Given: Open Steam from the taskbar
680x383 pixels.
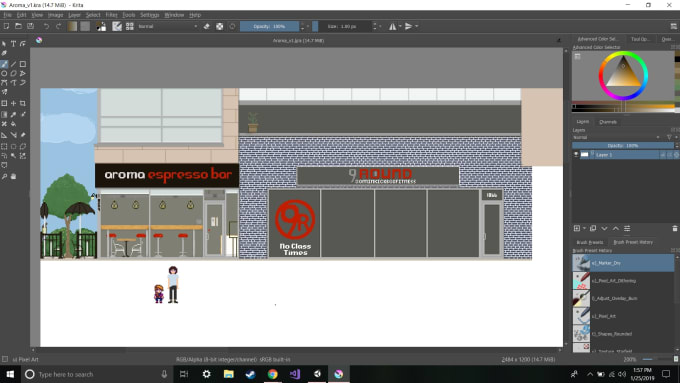Looking at the screenshot, I should click(x=250, y=374).
